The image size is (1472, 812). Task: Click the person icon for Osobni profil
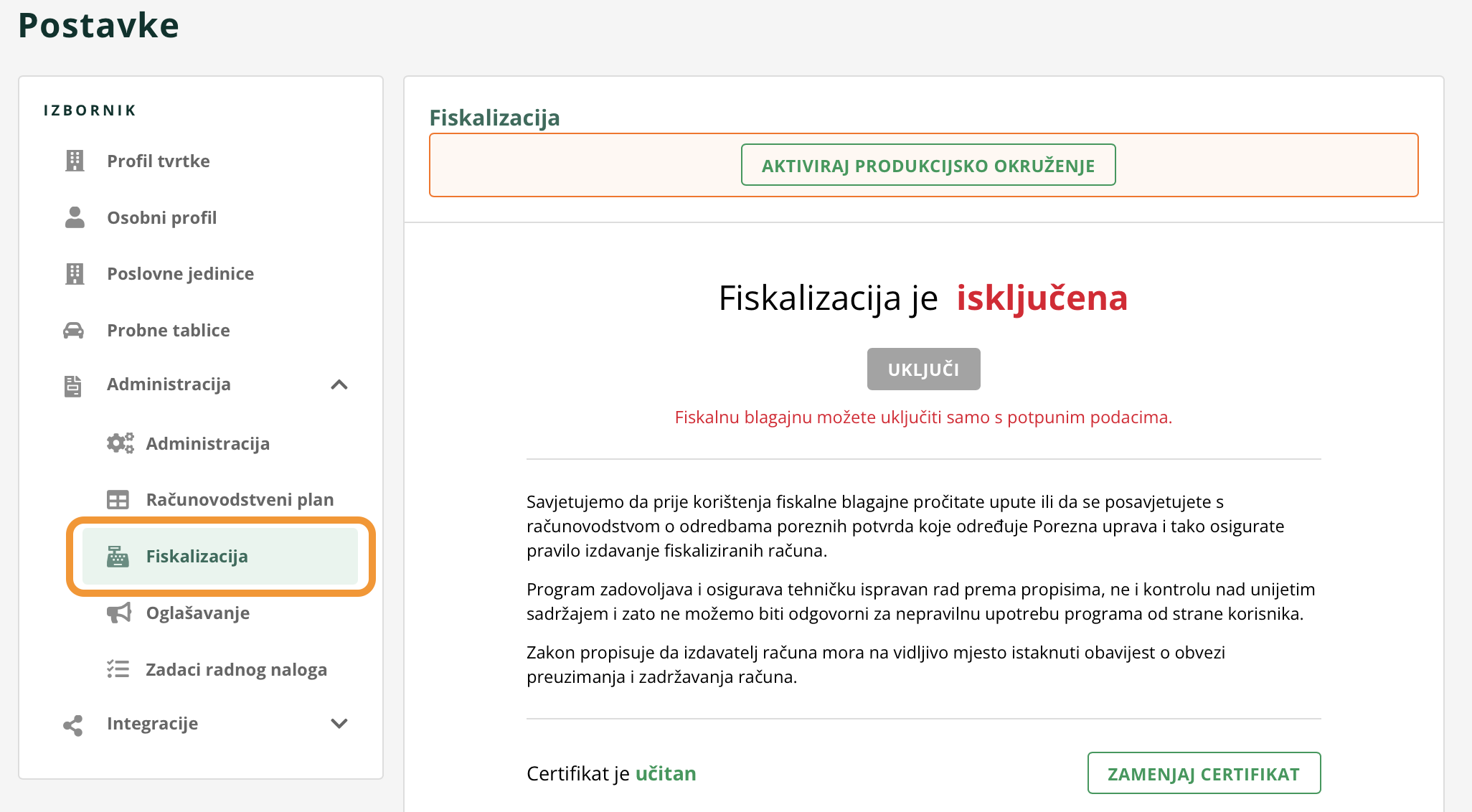coord(75,217)
